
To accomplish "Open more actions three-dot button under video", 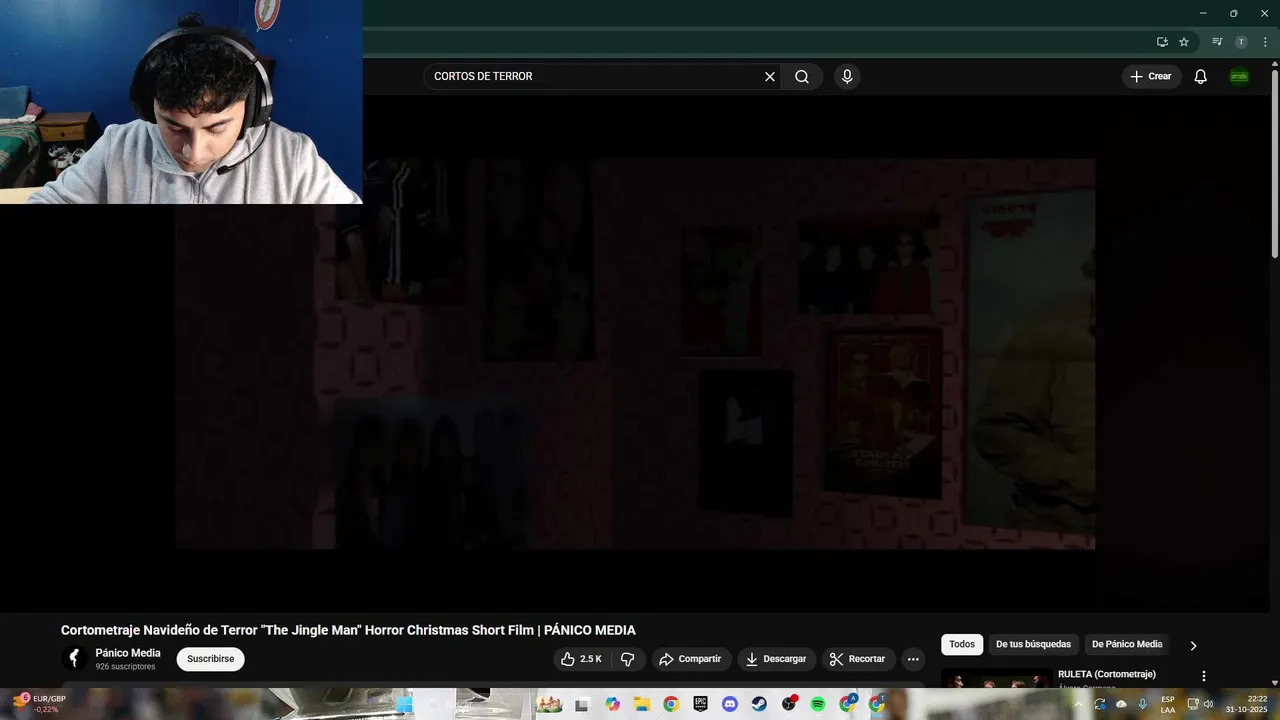I will point(913,659).
